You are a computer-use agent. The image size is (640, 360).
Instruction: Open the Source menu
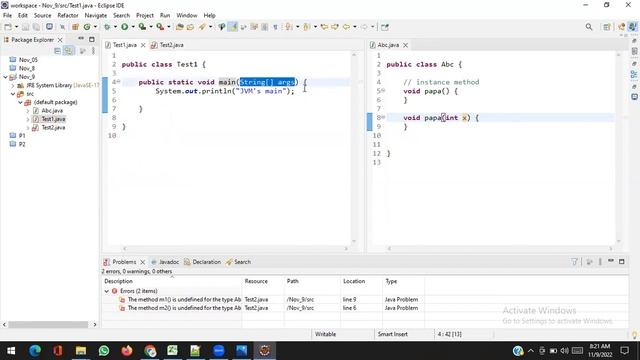(x=42, y=15)
